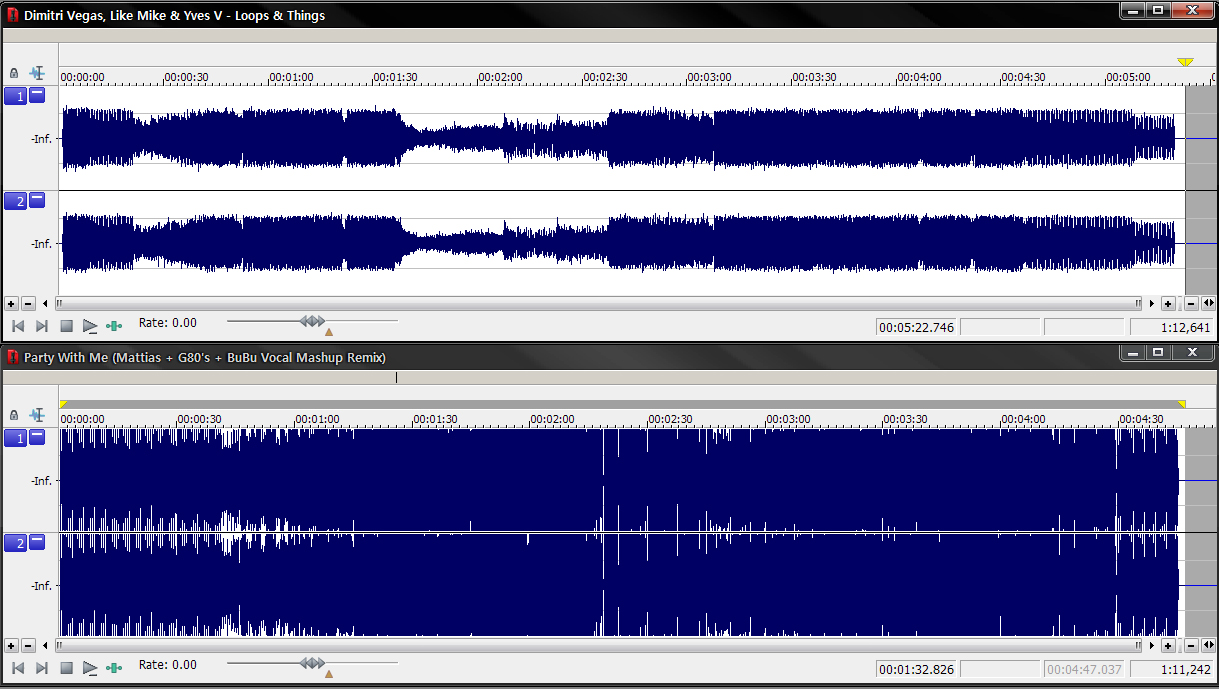Go to end in the Loops & Things window
The height and width of the screenshot is (689, 1219).
42,326
